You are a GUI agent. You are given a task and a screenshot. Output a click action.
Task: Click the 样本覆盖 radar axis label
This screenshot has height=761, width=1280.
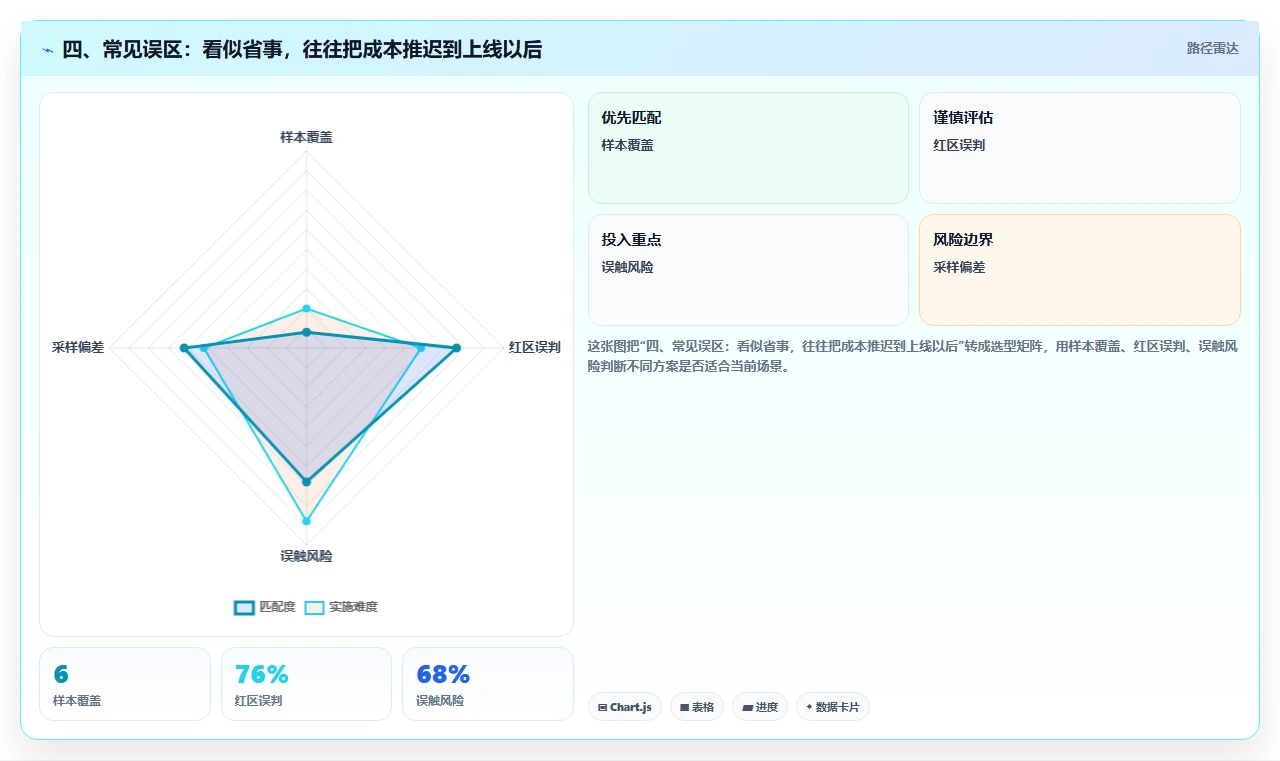(x=306, y=137)
